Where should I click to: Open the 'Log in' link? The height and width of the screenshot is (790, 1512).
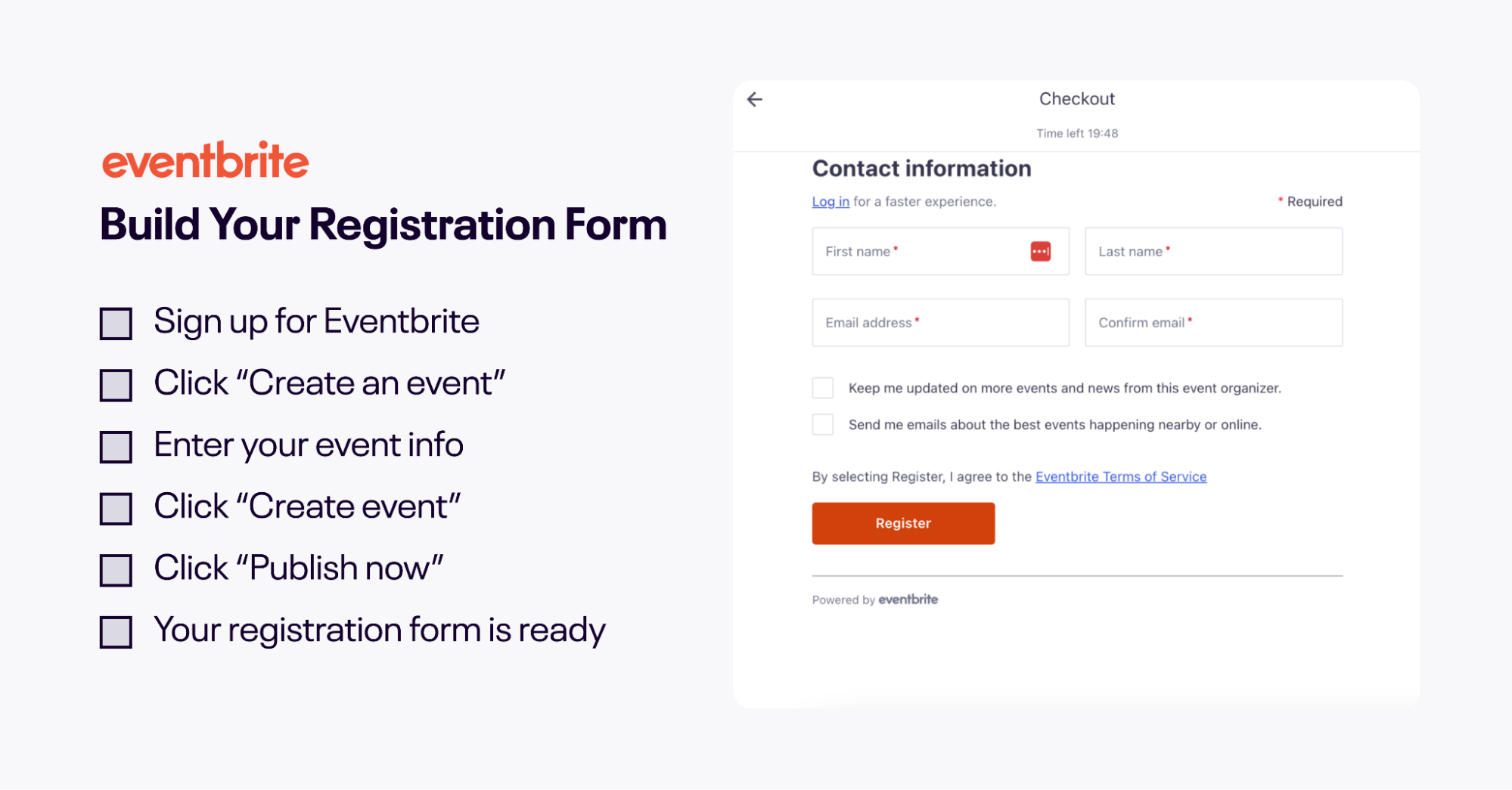pyautogui.click(x=830, y=202)
